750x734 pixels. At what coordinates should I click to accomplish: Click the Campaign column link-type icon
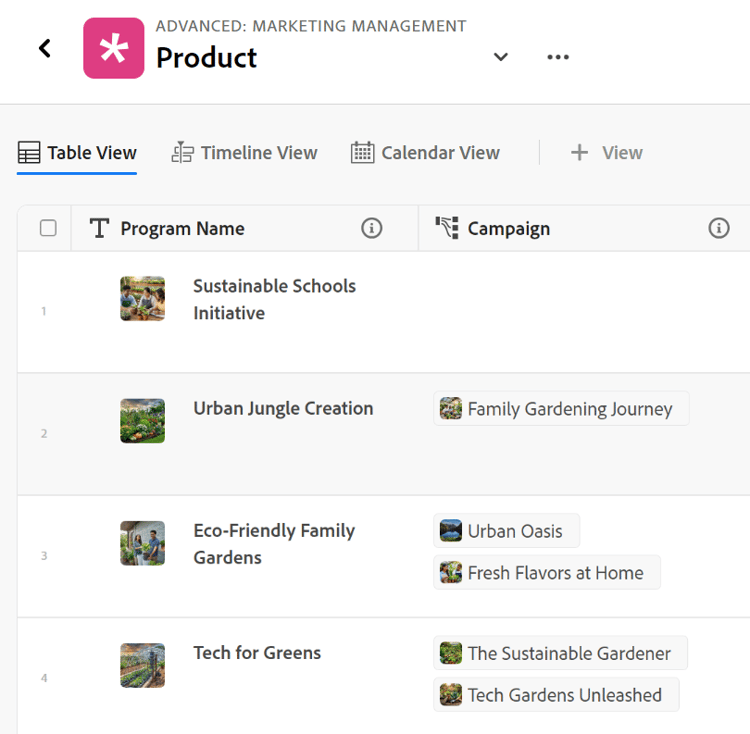click(x=447, y=229)
